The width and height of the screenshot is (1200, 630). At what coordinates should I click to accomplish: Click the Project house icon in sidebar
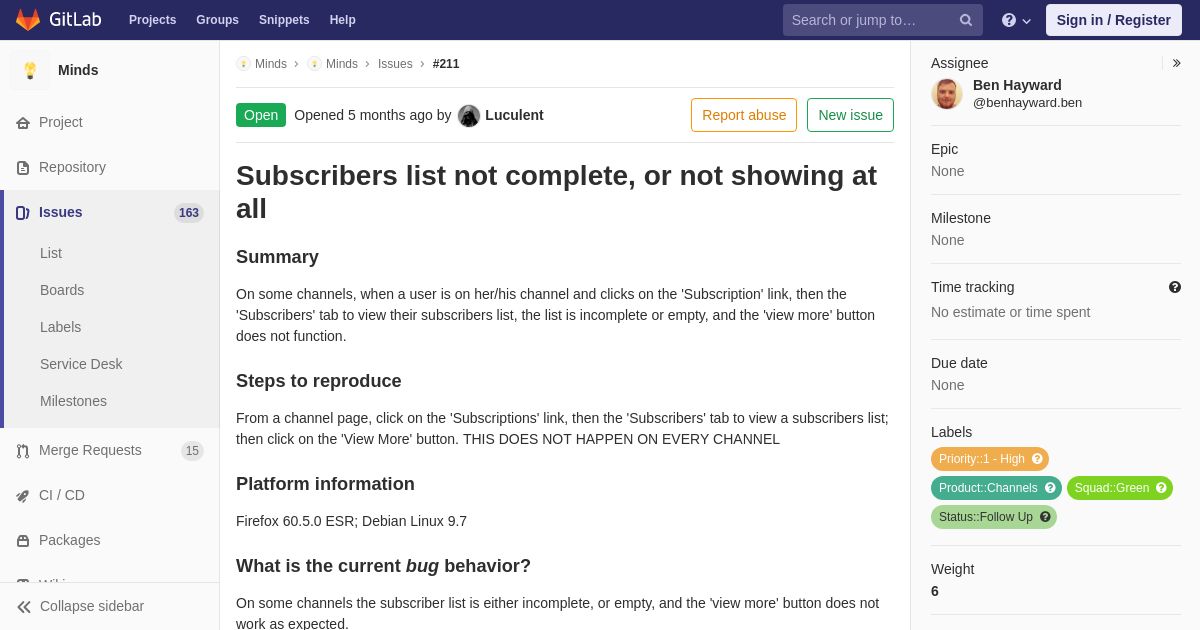23,123
